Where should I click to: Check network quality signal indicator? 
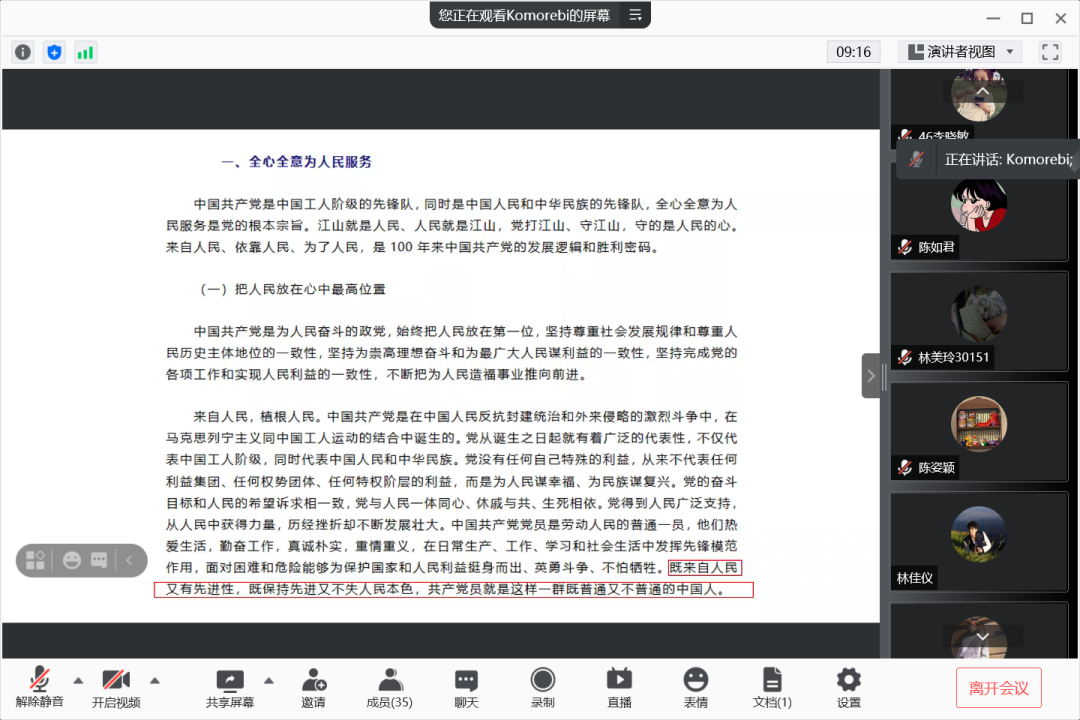coord(85,51)
